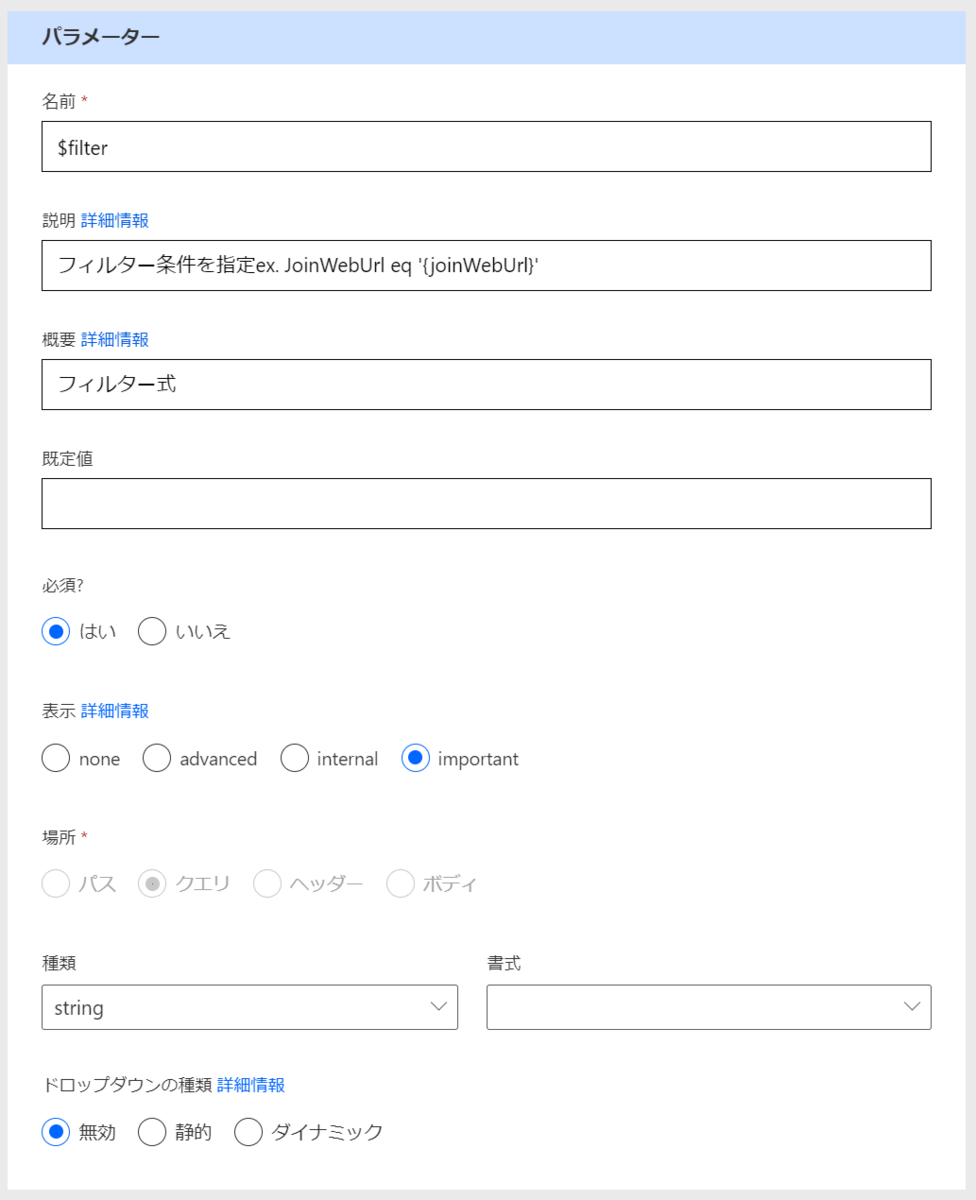
Task: Click the empty 既定値 default value field
Action: pyautogui.click(x=486, y=504)
